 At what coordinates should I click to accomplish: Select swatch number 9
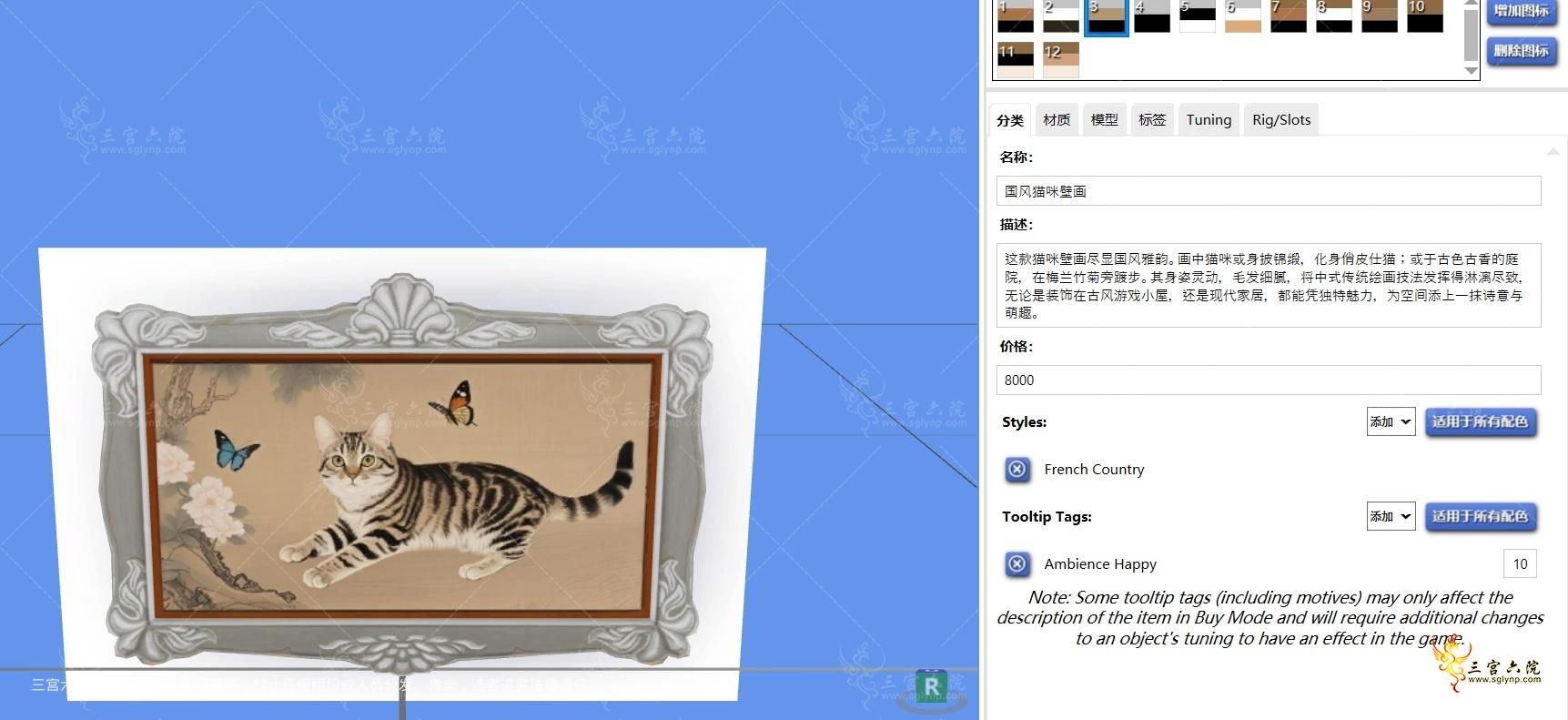1380,15
